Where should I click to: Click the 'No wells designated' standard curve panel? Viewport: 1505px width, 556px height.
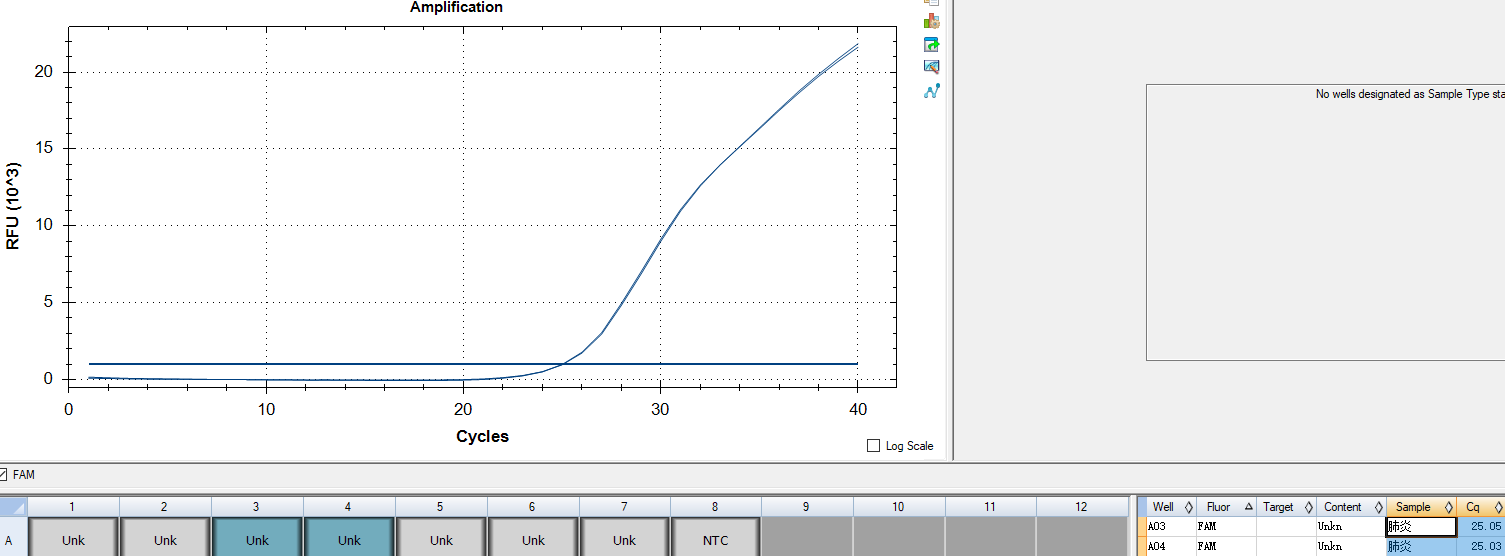[x=1325, y=222]
